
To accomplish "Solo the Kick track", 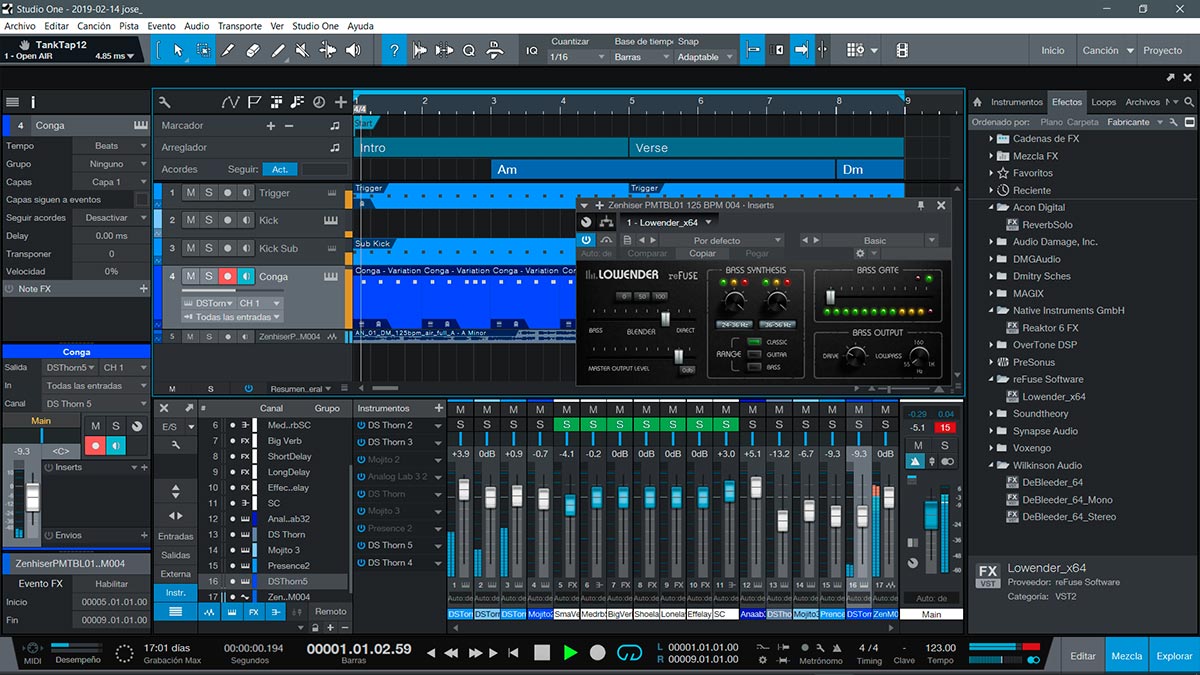I will point(209,220).
